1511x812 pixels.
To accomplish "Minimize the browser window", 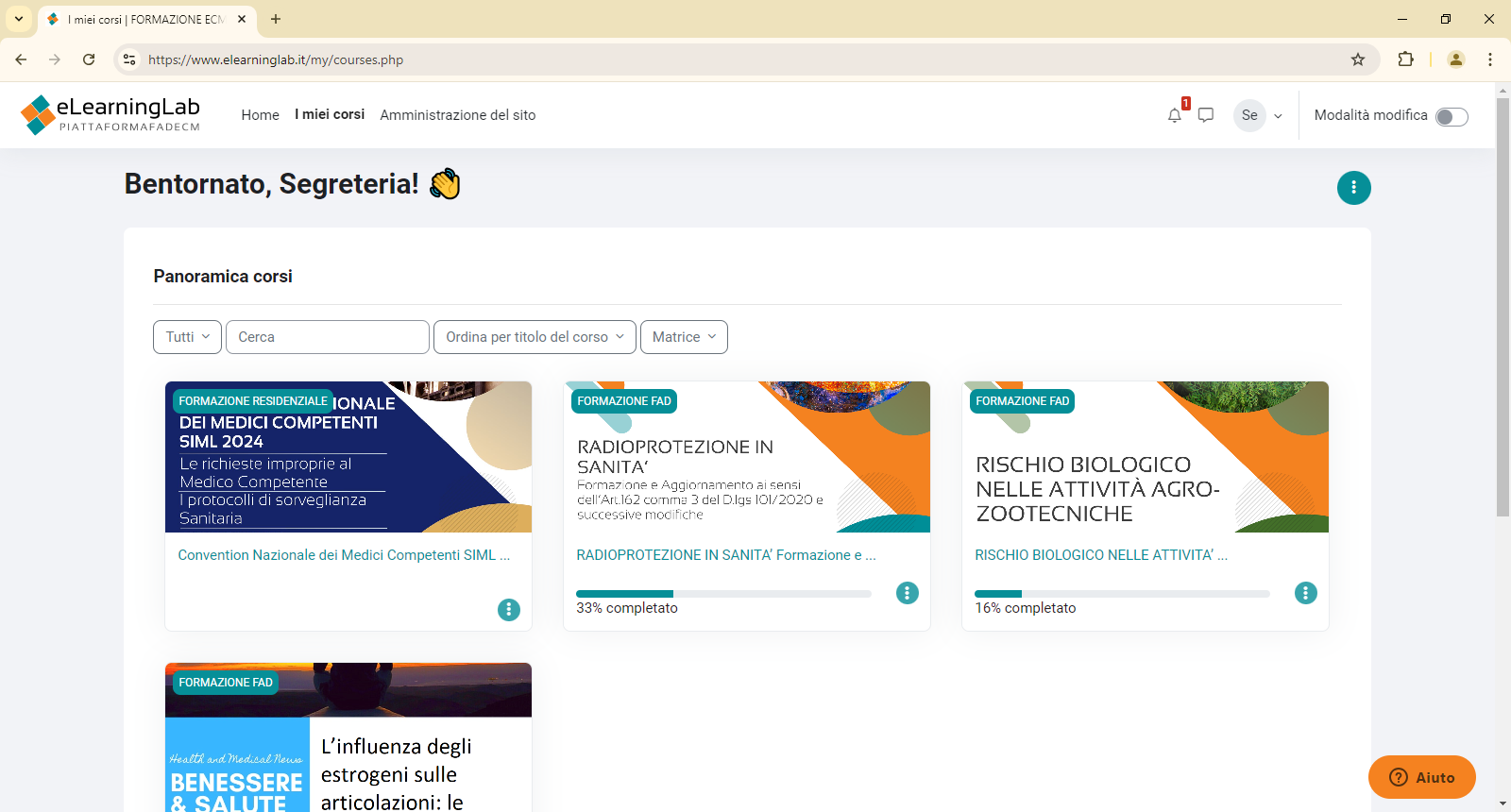I will coord(1402,19).
